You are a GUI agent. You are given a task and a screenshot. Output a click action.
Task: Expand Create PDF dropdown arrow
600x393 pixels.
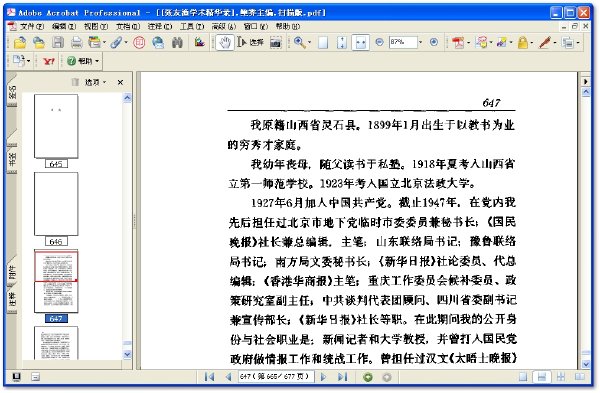[468, 42]
